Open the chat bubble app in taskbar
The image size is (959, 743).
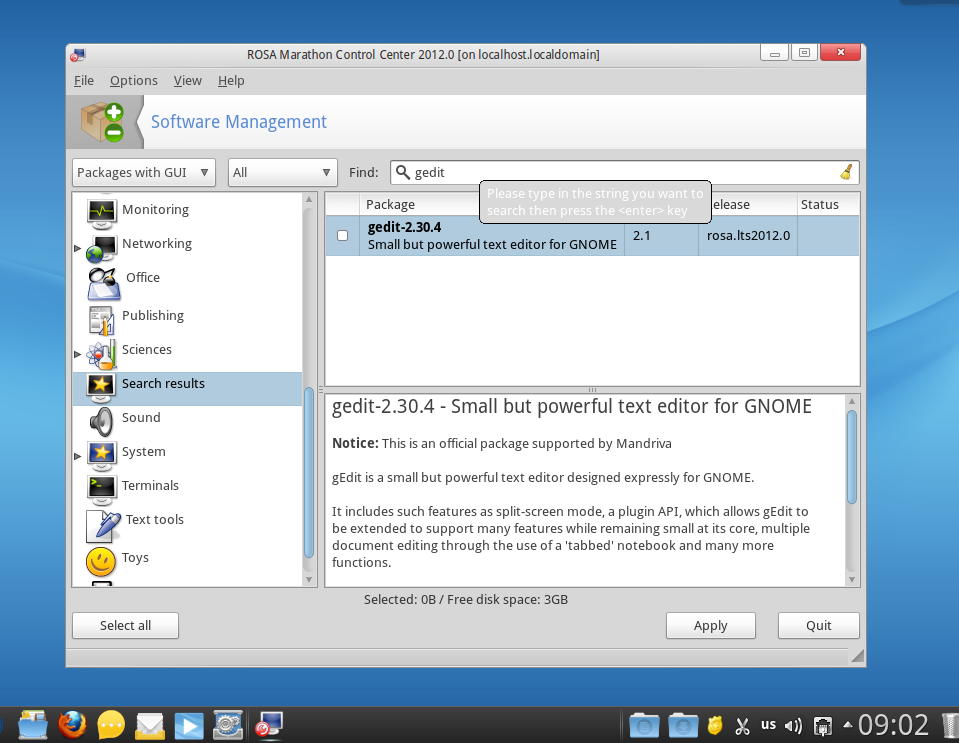[x=111, y=725]
